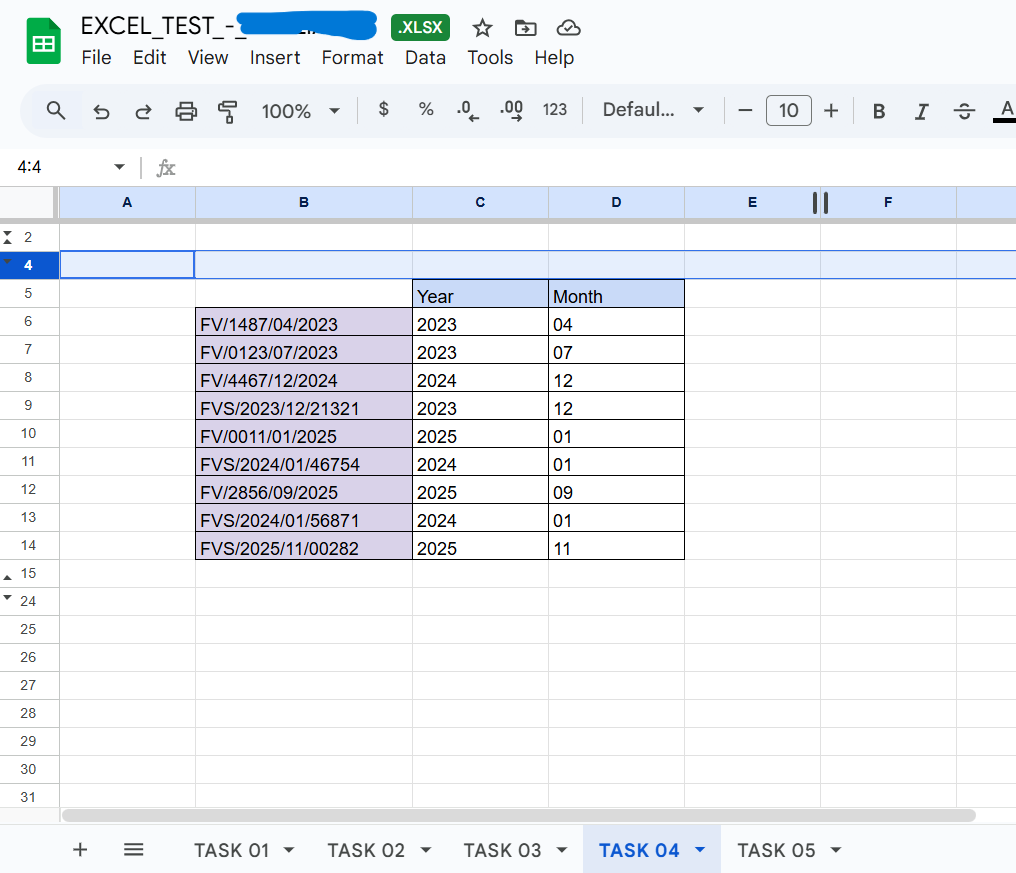Click the font size input field
The image size is (1016, 873).
point(789,111)
